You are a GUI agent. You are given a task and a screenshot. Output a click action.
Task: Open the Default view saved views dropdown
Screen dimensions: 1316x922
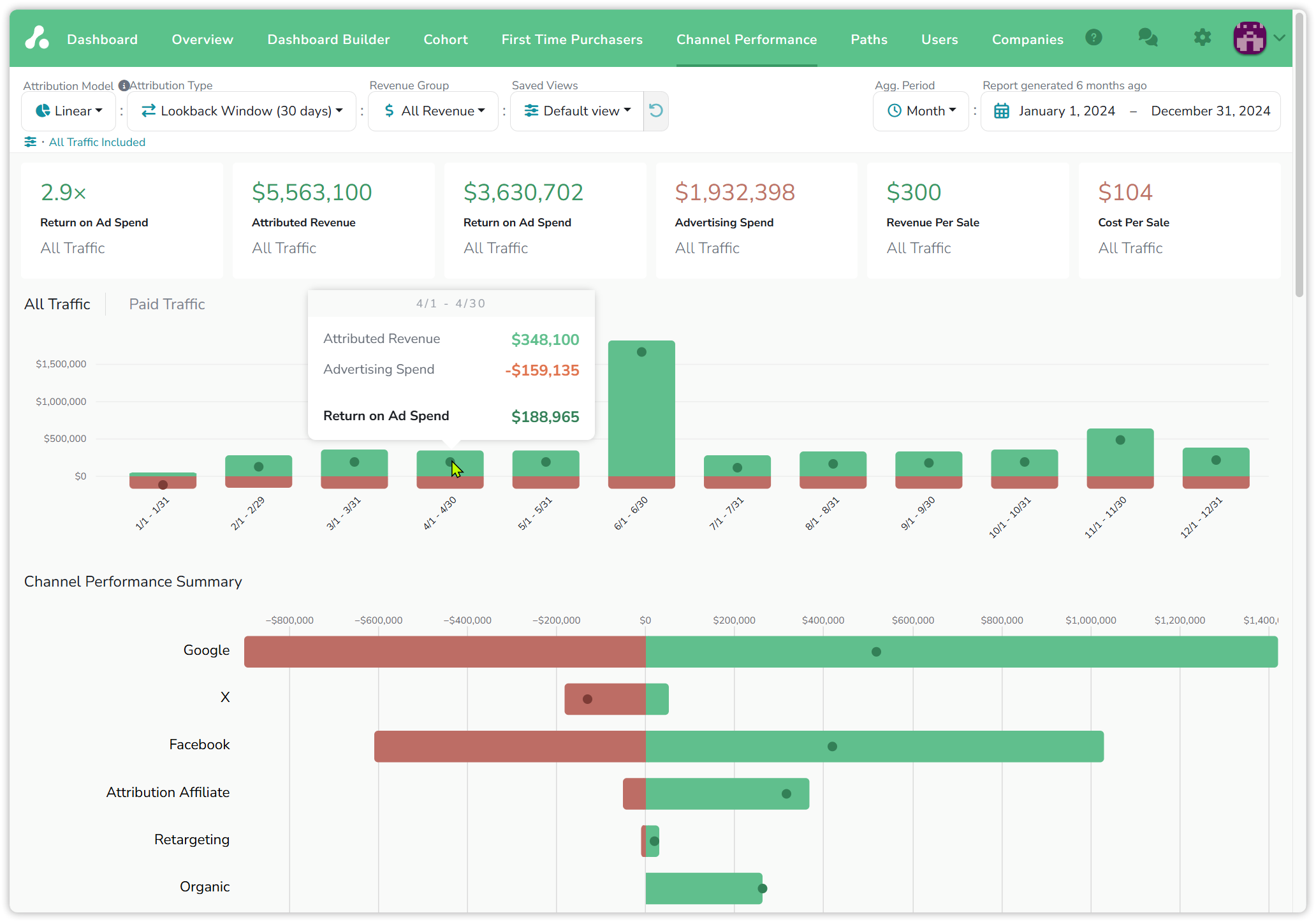(577, 111)
